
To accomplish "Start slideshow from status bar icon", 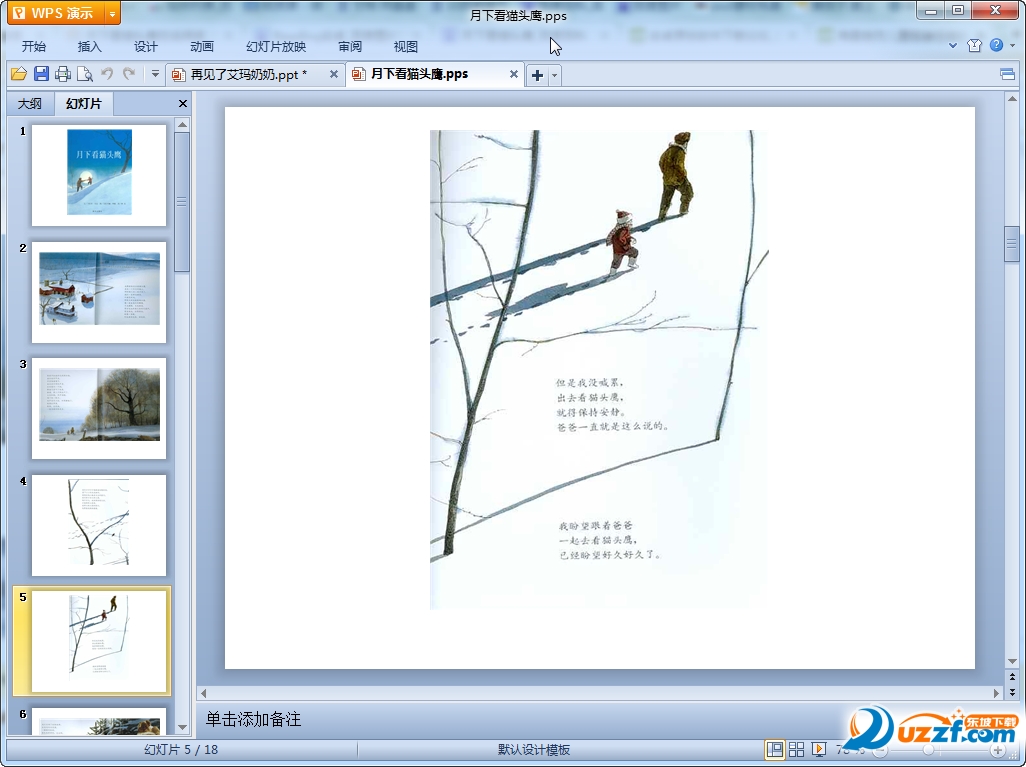I will [819, 749].
